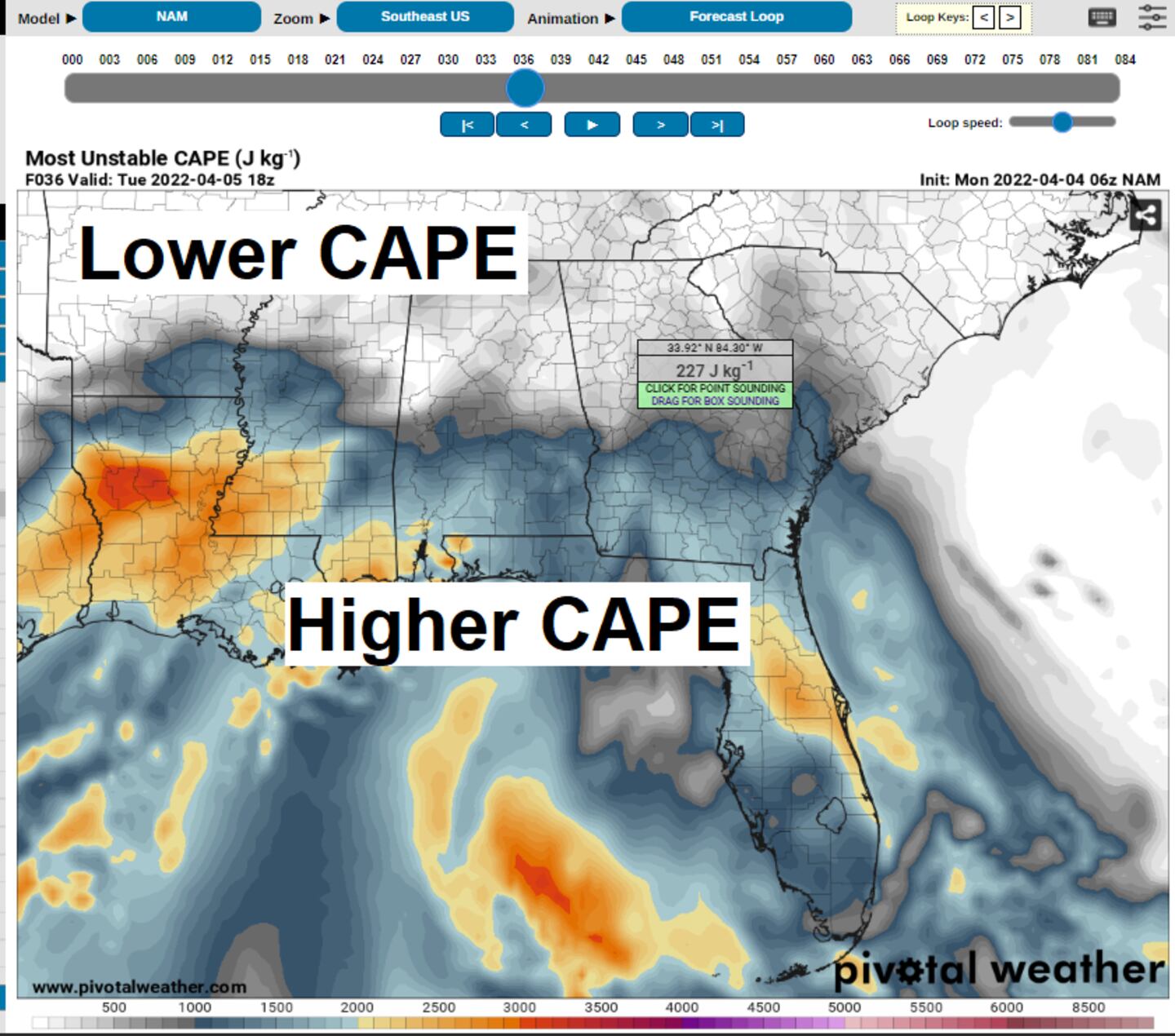Play the forecast animation

592,125
